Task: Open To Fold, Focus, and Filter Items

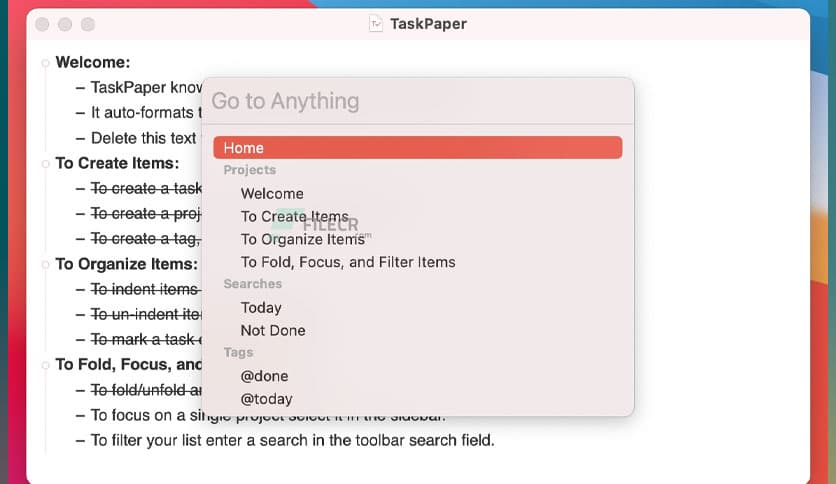Action: tap(347, 262)
